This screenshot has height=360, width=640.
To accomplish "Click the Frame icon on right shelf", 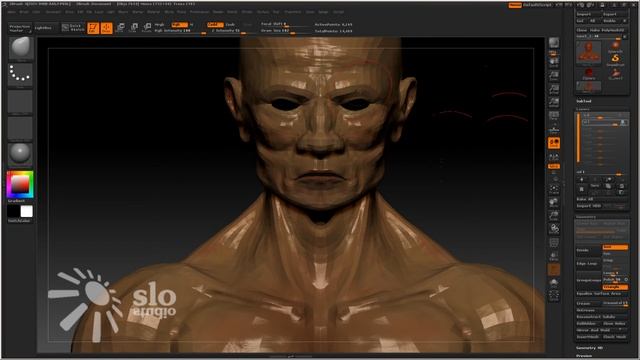I will [x=554, y=189].
